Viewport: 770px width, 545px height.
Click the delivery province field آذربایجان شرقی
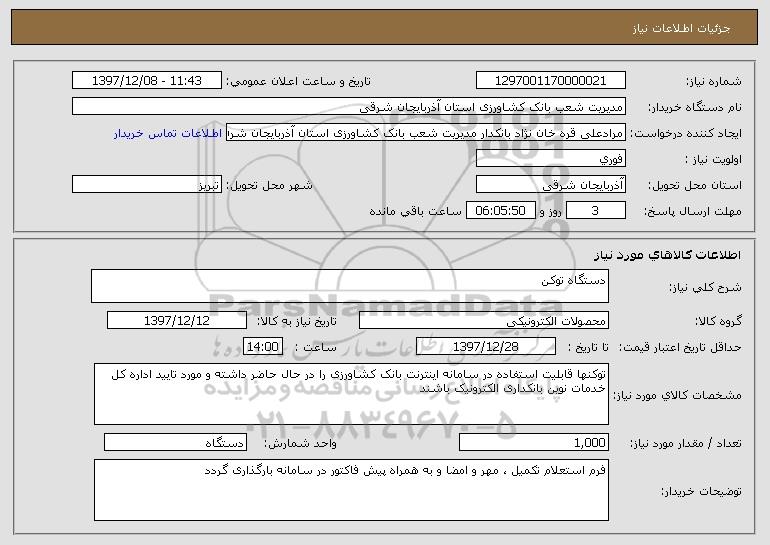[x=550, y=185]
